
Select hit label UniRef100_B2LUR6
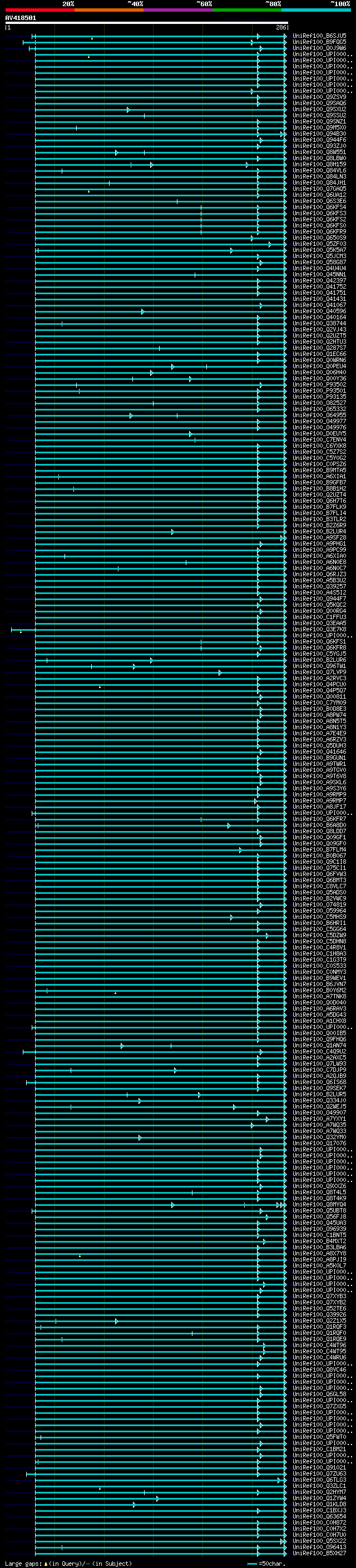319,660
